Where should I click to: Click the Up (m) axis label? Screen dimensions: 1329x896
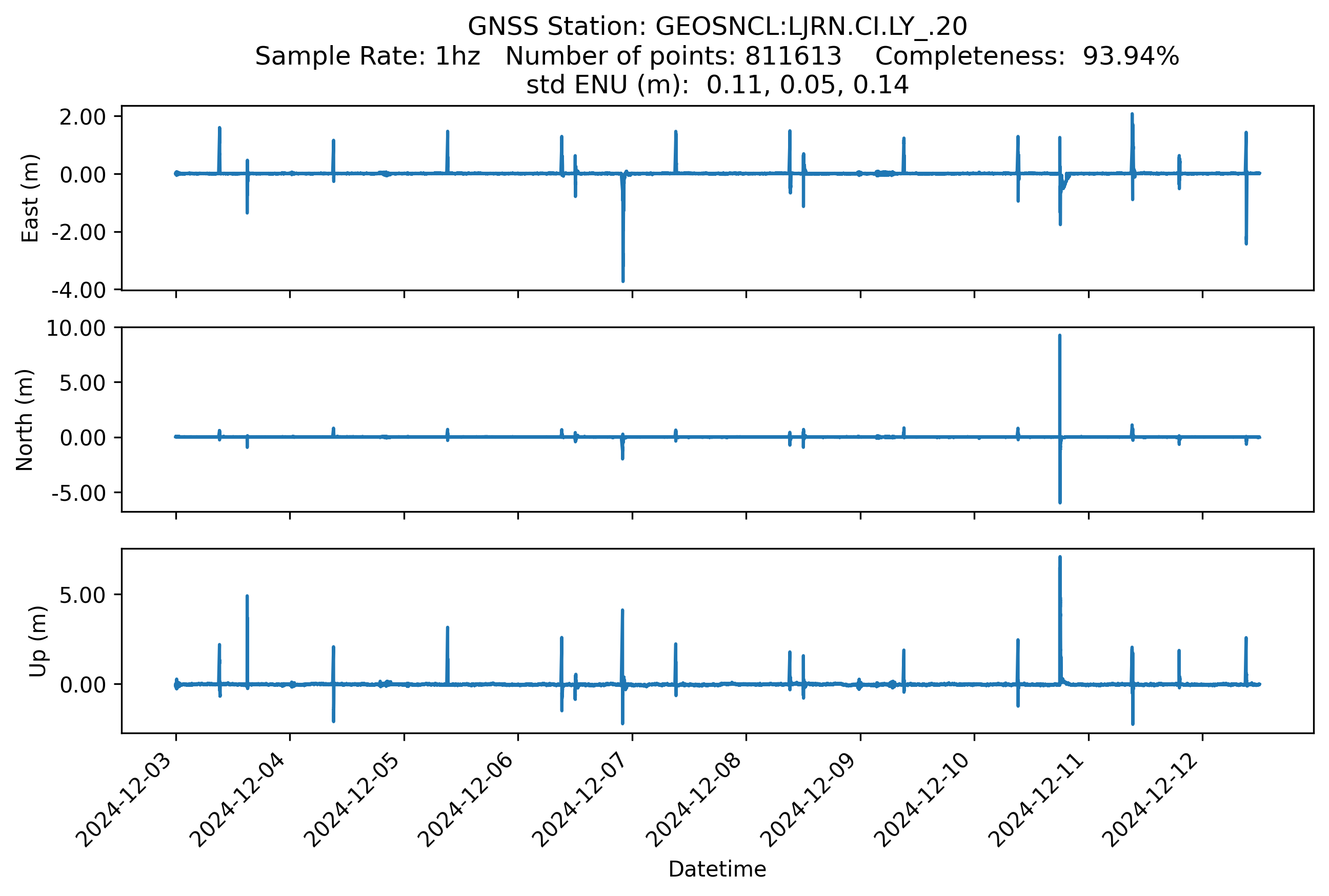pos(38,641)
